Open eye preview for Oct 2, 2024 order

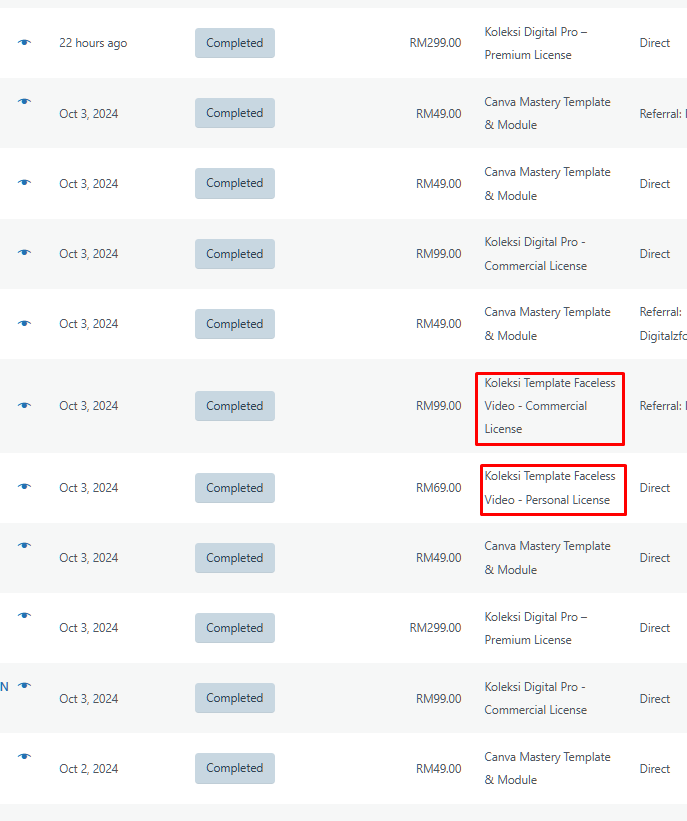coord(24,756)
